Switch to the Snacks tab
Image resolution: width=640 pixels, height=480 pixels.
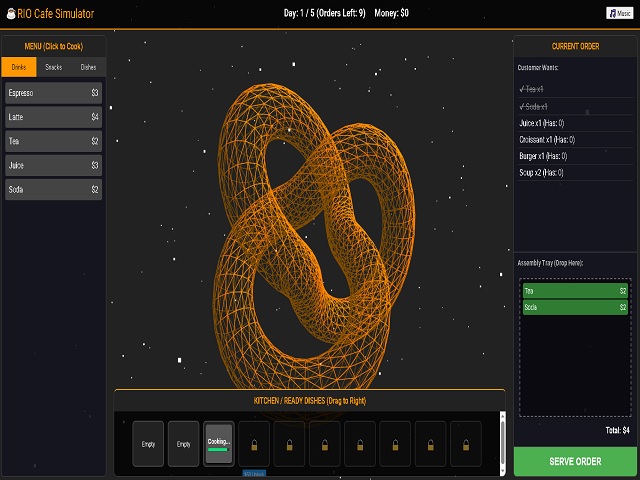[54, 67]
